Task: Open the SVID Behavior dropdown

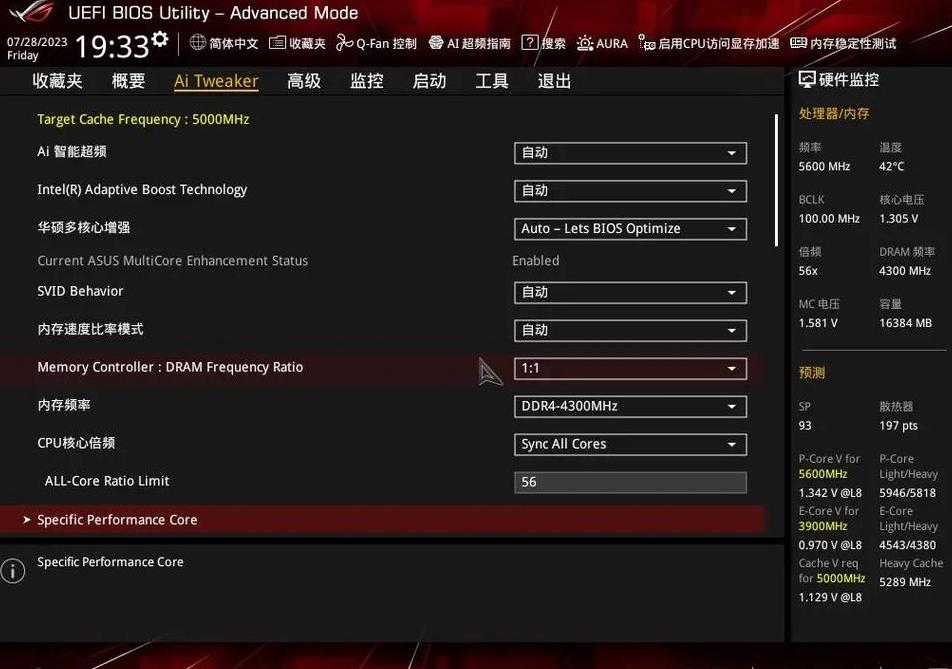Action: coord(630,293)
